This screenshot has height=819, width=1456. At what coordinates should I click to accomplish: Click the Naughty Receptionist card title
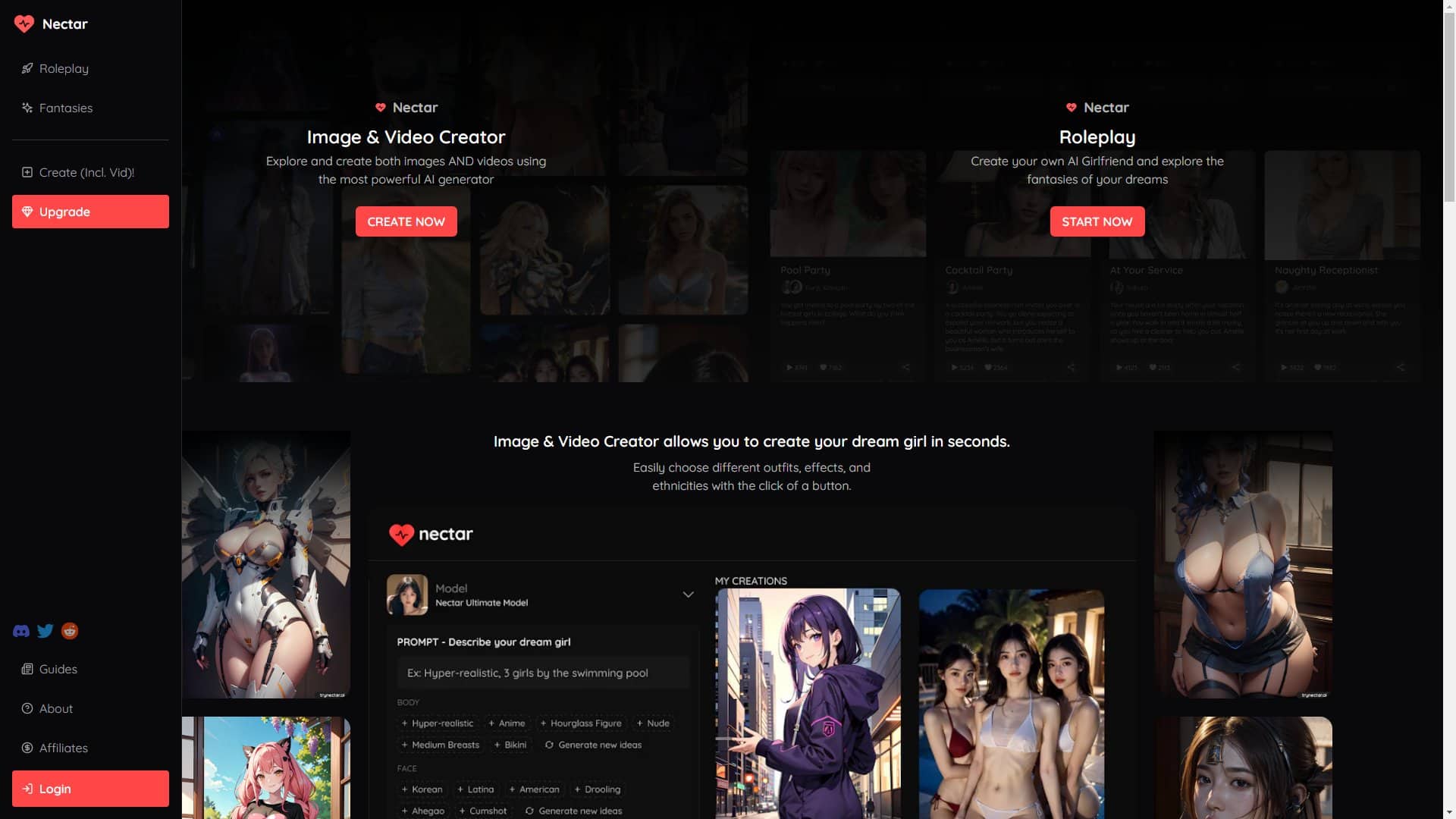[1326, 270]
